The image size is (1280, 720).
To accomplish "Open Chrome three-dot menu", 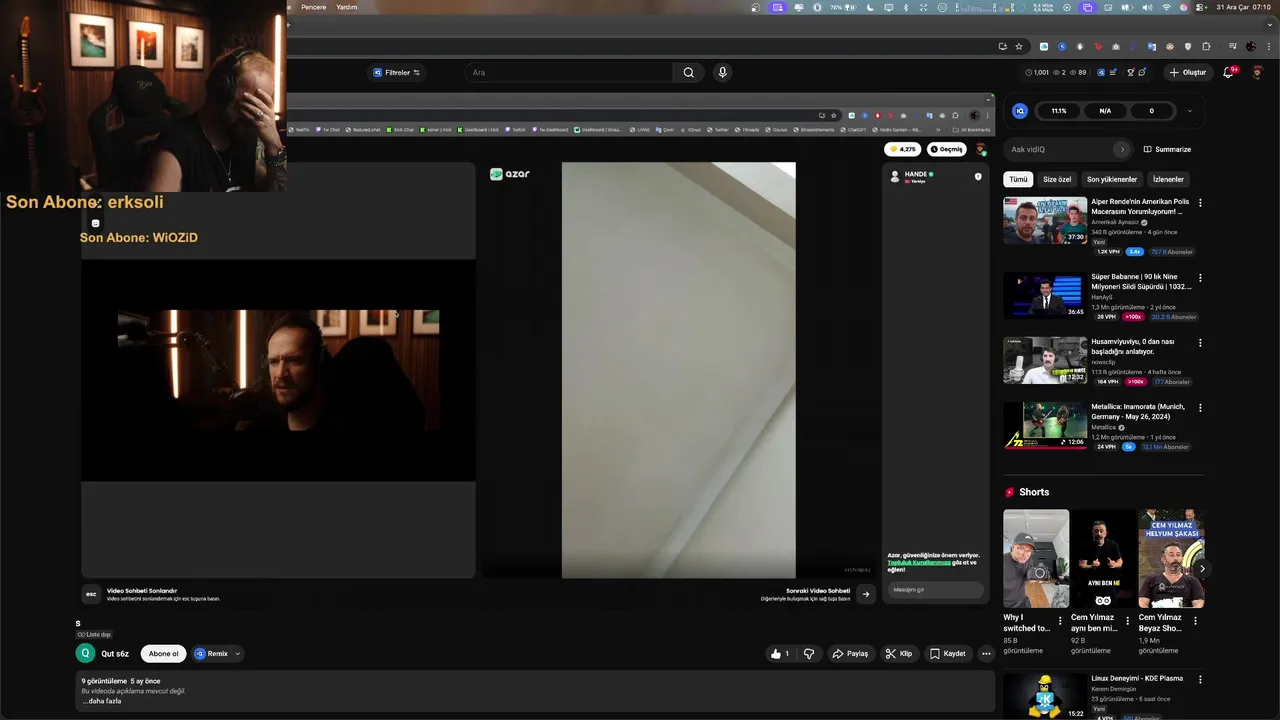I will 1268,46.
